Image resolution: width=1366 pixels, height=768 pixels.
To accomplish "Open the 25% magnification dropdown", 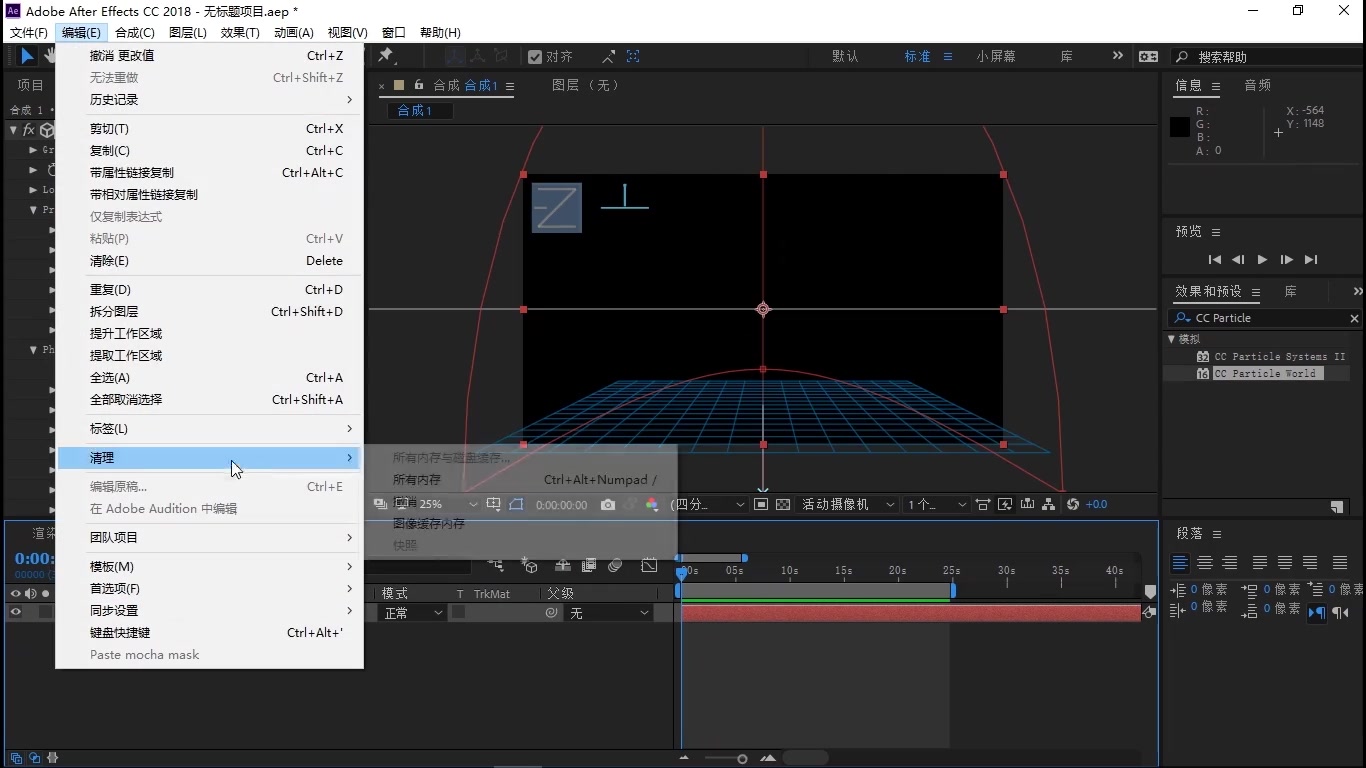I will [448, 505].
